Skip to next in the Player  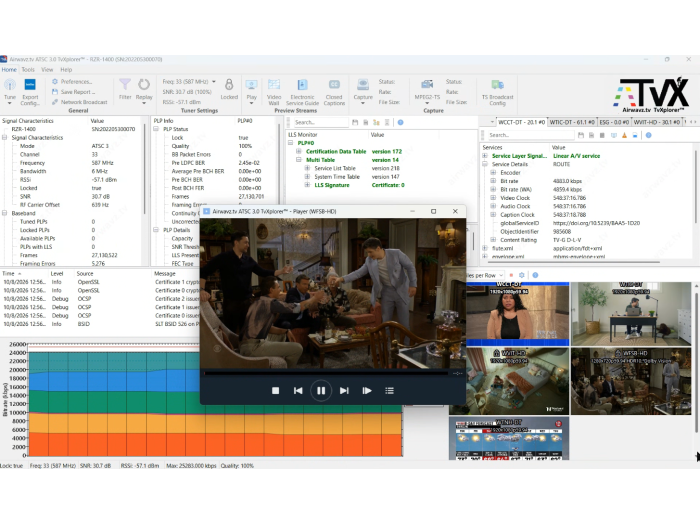(x=344, y=391)
